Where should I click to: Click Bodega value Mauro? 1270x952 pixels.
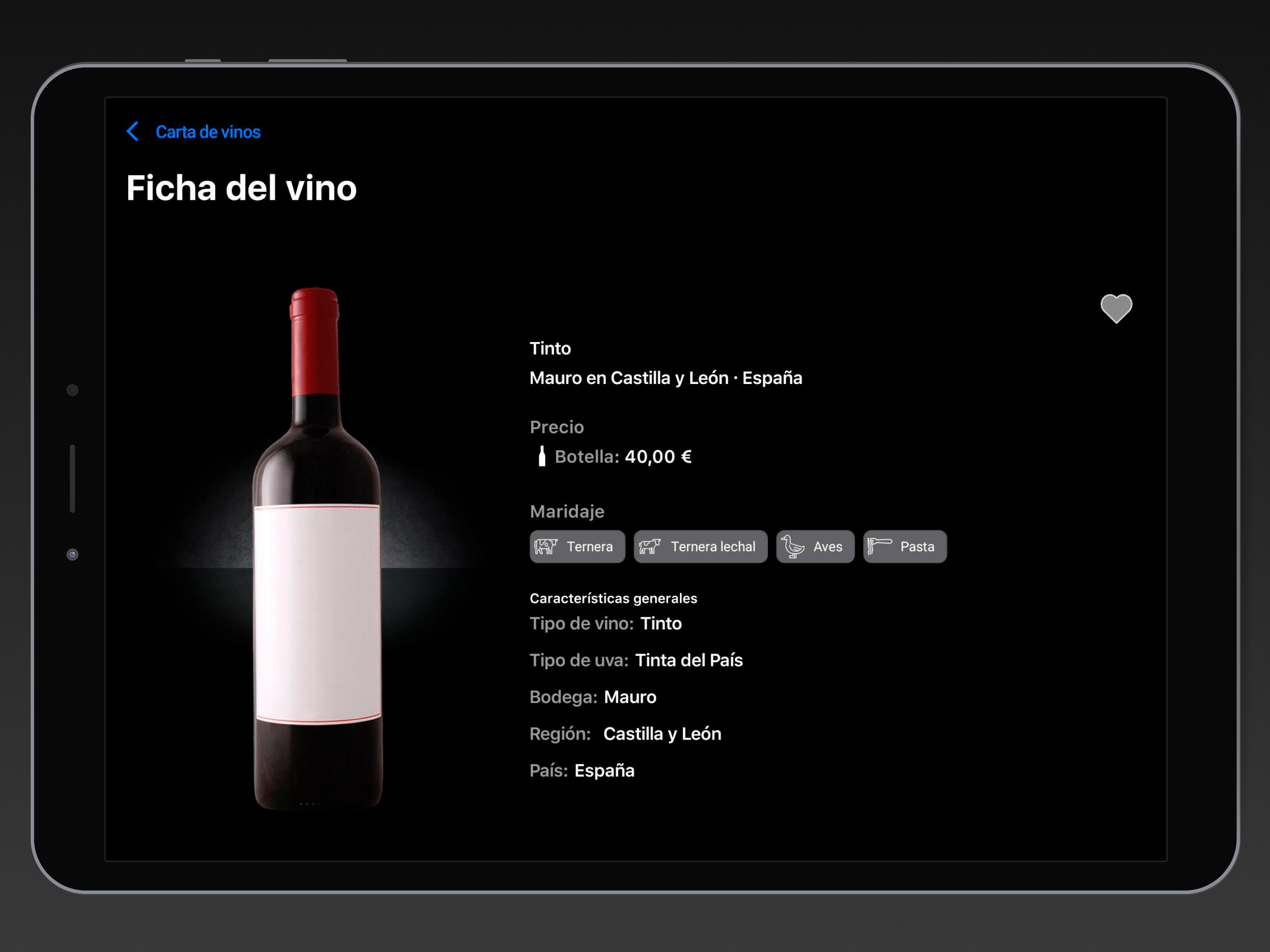point(630,697)
